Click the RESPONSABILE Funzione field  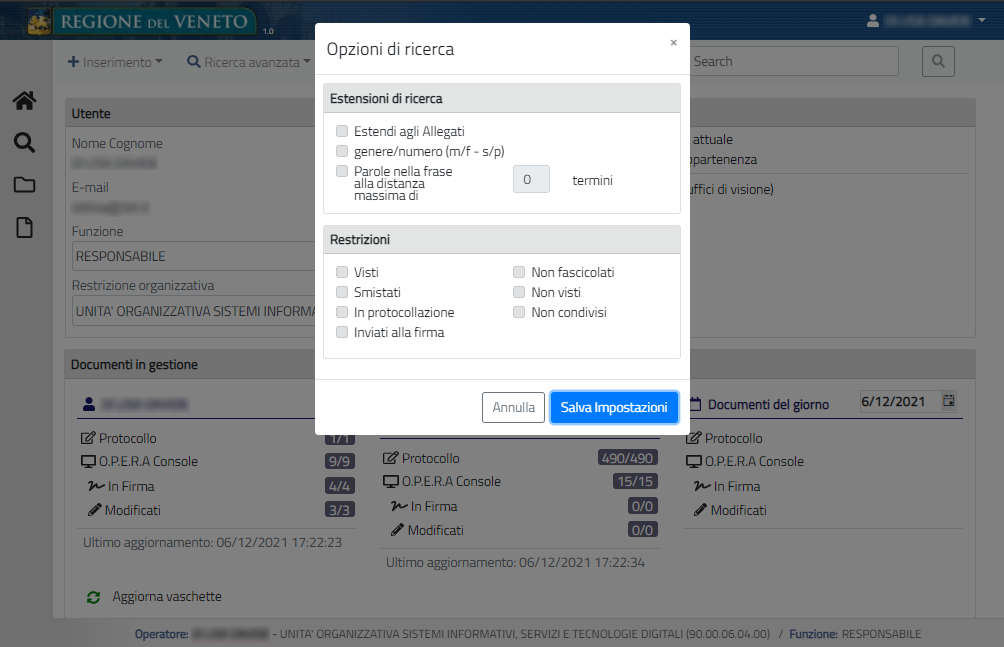pos(194,256)
